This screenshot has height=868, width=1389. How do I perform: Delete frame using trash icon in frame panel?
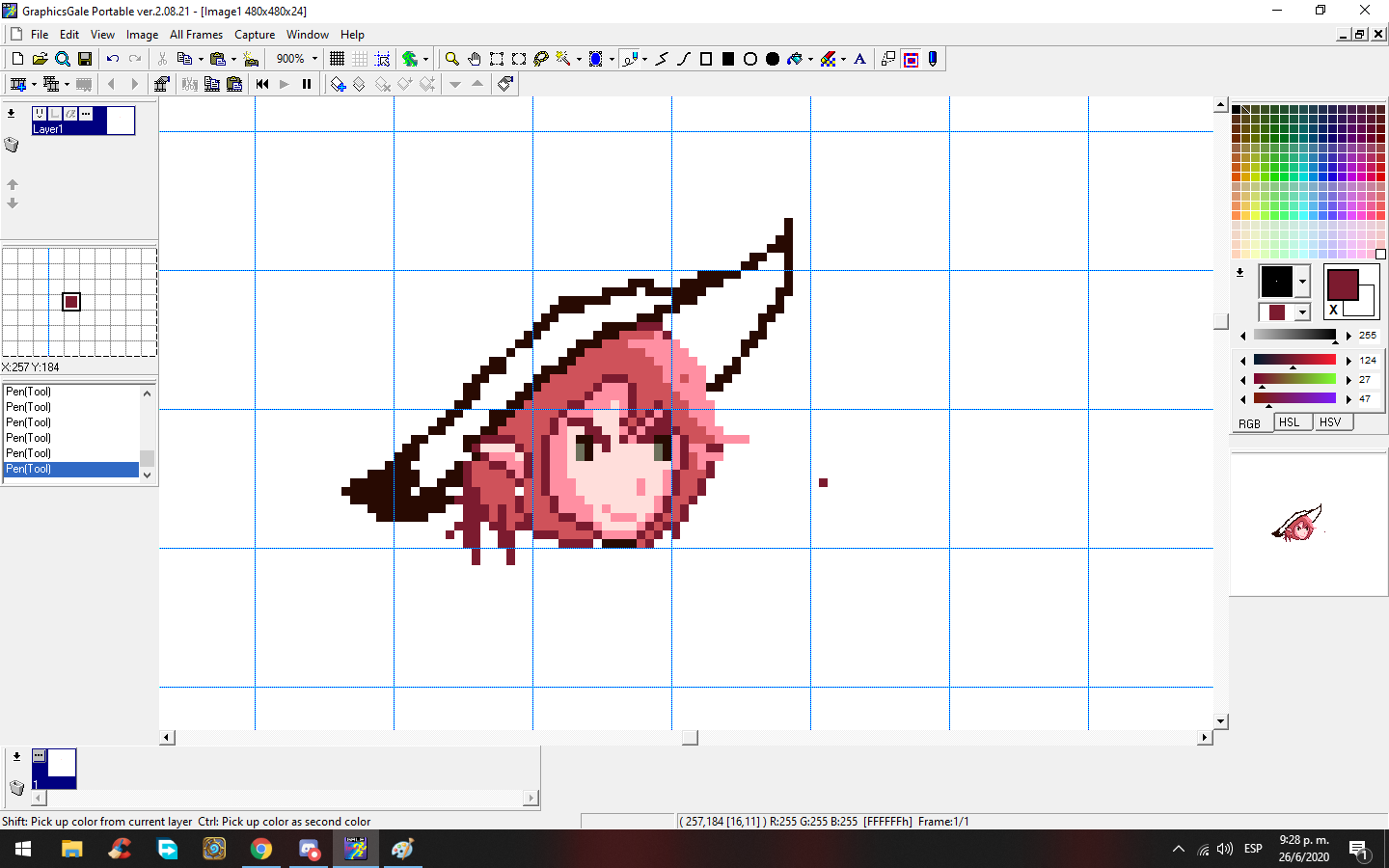click(x=16, y=788)
